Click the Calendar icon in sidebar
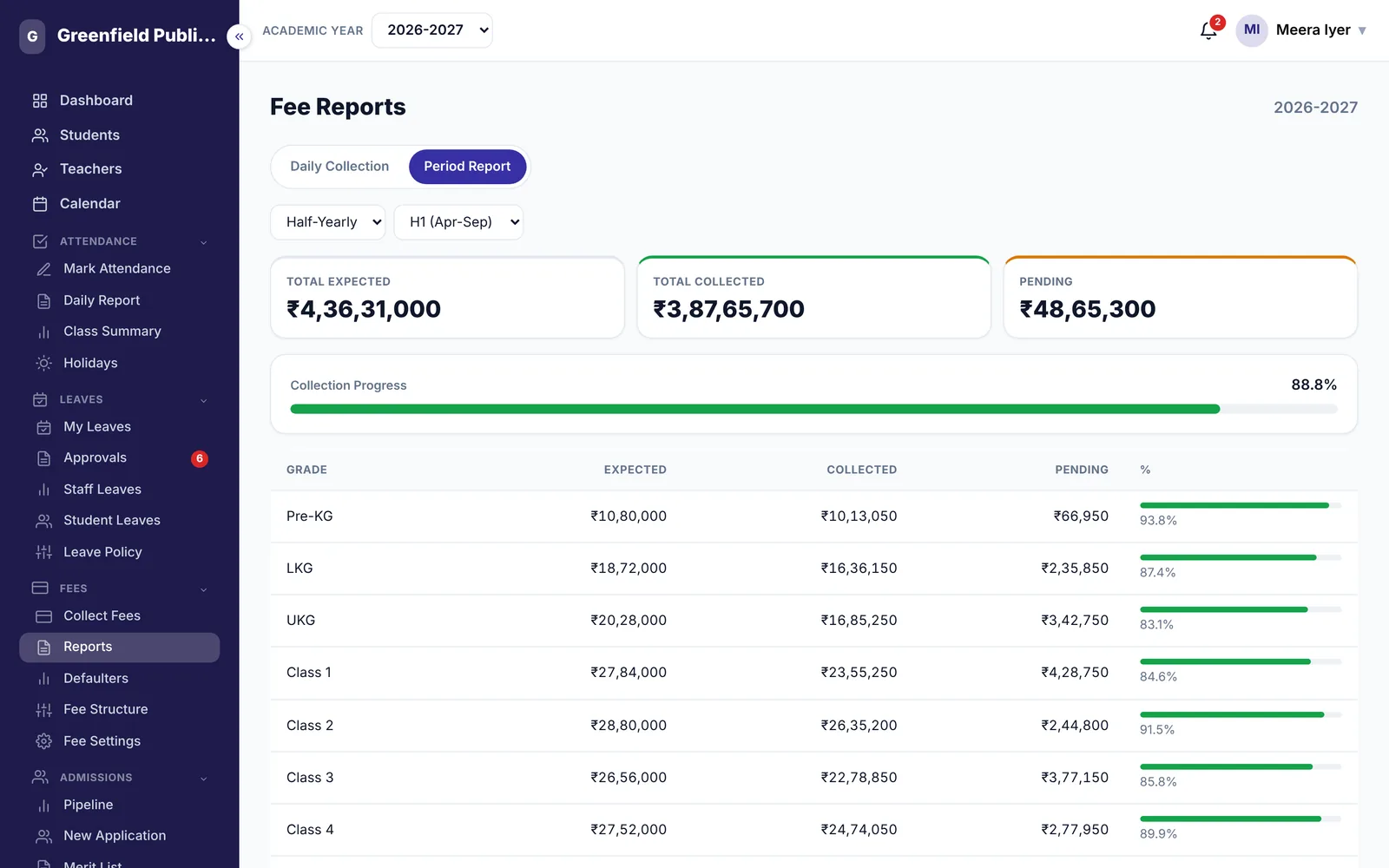This screenshot has width=1389, height=868. (40, 204)
